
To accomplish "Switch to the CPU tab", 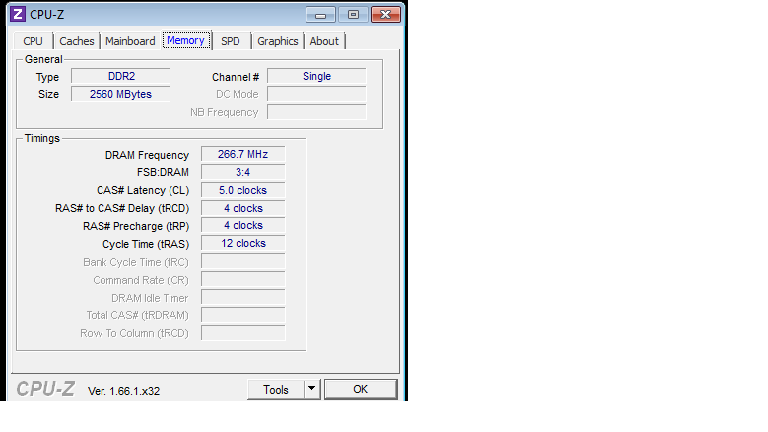I will click(x=33, y=41).
